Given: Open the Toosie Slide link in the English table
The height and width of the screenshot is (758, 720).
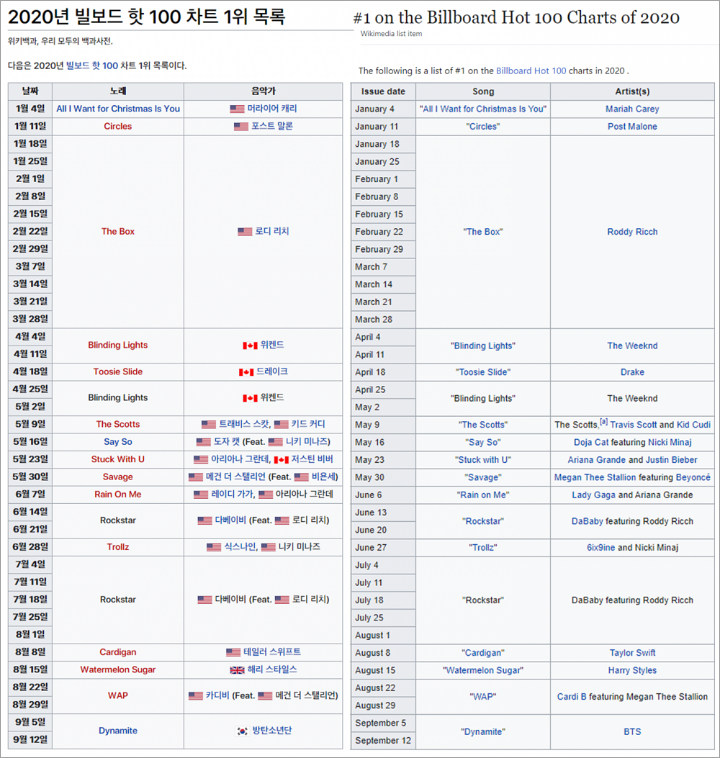Looking at the screenshot, I should tap(483, 372).
